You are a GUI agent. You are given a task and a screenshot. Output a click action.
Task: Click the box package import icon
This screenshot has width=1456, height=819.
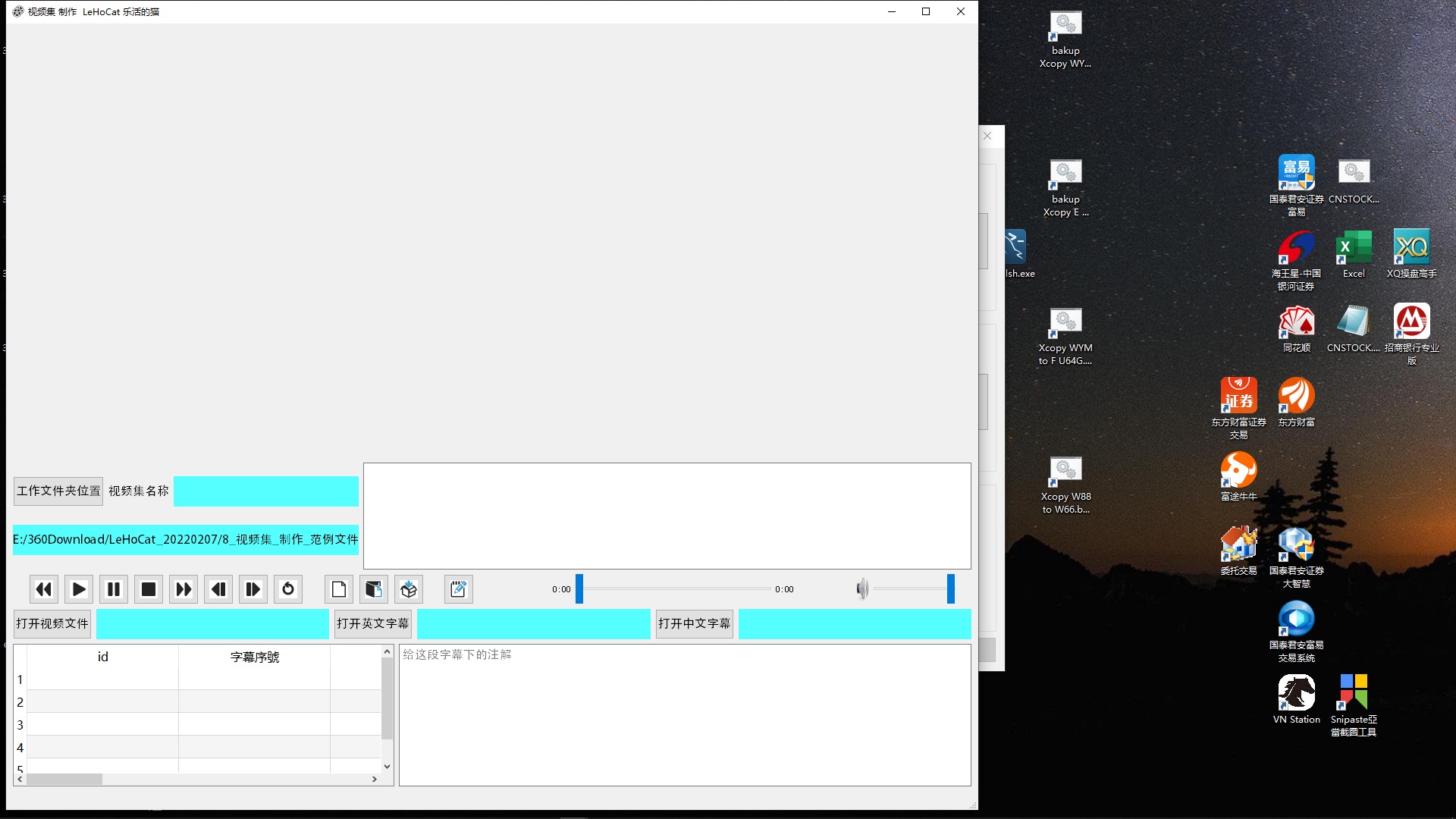tap(409, 589)
